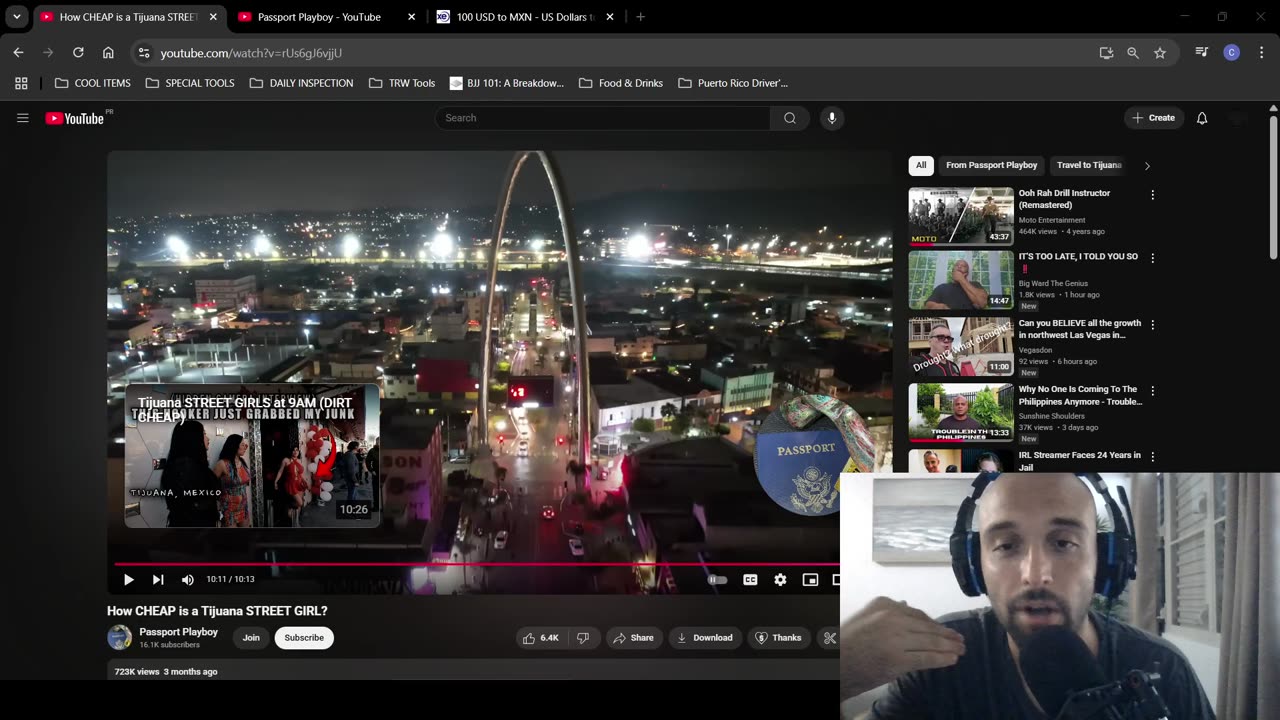This screenshot has height=720, width=1280.
Task: Switch to the Passport Playboy - YouTube tab
Action: tap(319, 17)
